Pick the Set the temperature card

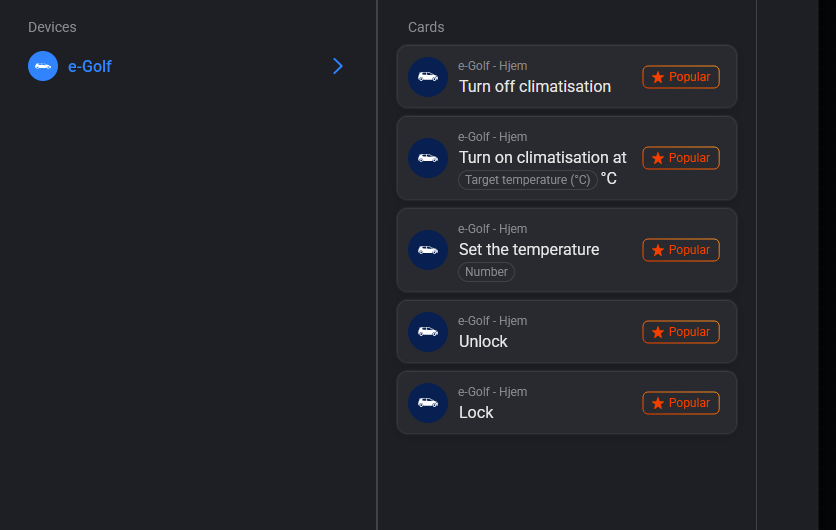(529, 249)
